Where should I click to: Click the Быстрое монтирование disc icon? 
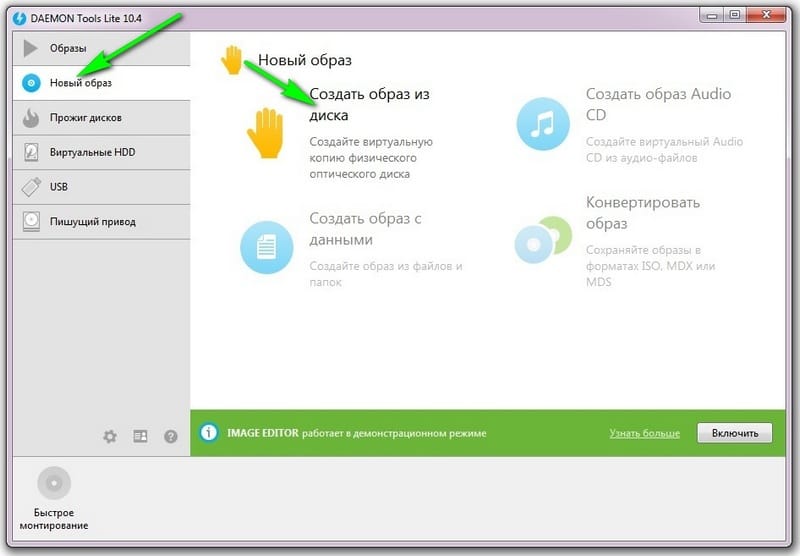click(54, 483)
